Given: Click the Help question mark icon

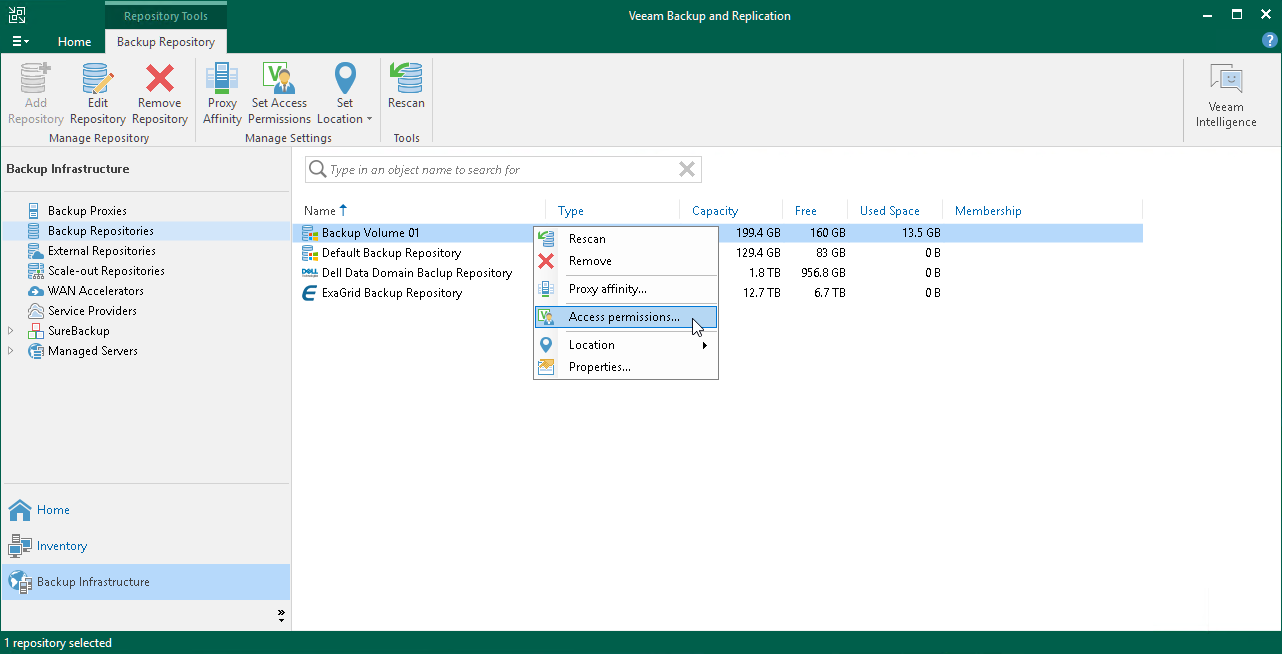Looking at the screenshot, I should point(1270,41).
